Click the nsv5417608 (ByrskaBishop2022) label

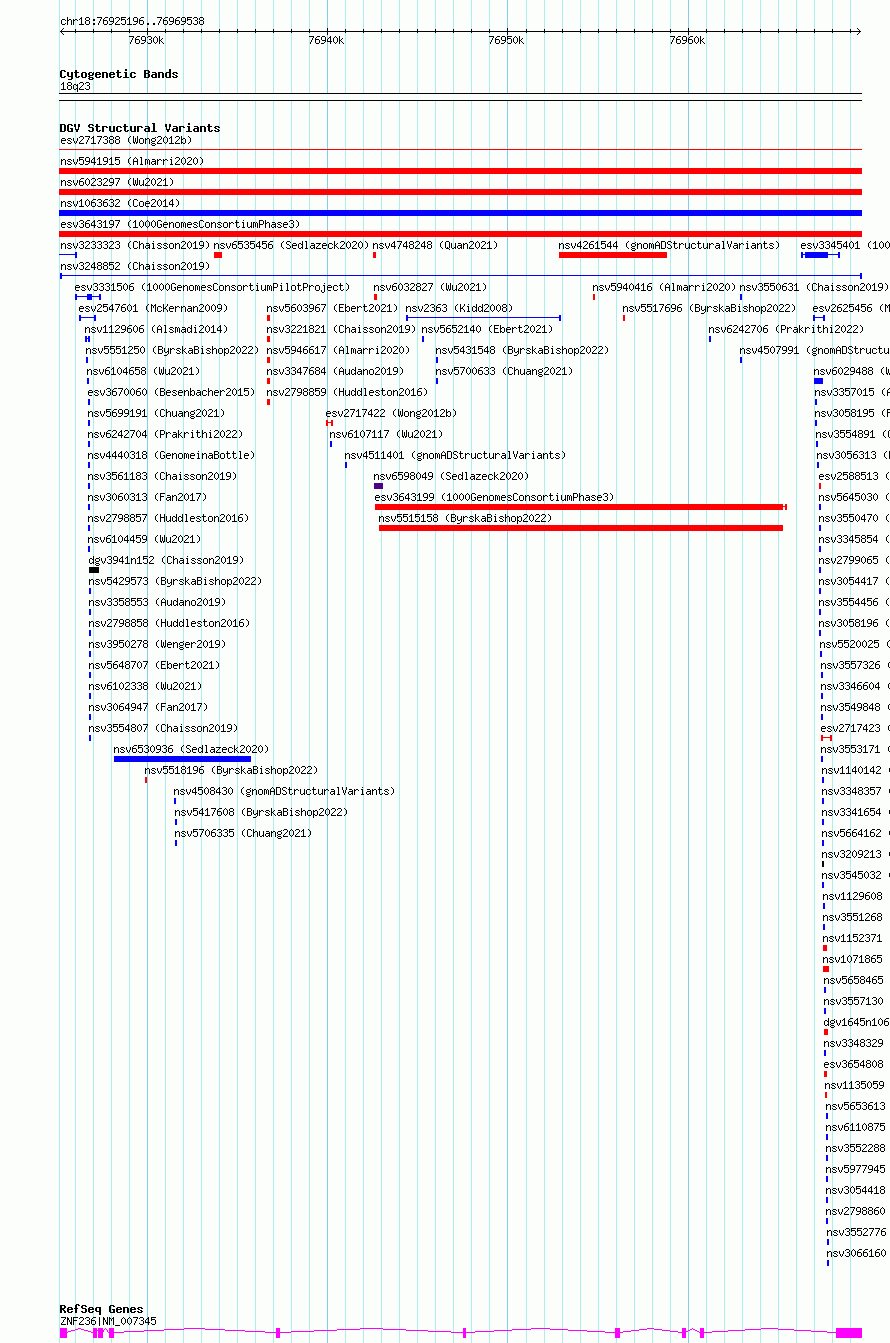pyautogui.click(x=261, y=812)
